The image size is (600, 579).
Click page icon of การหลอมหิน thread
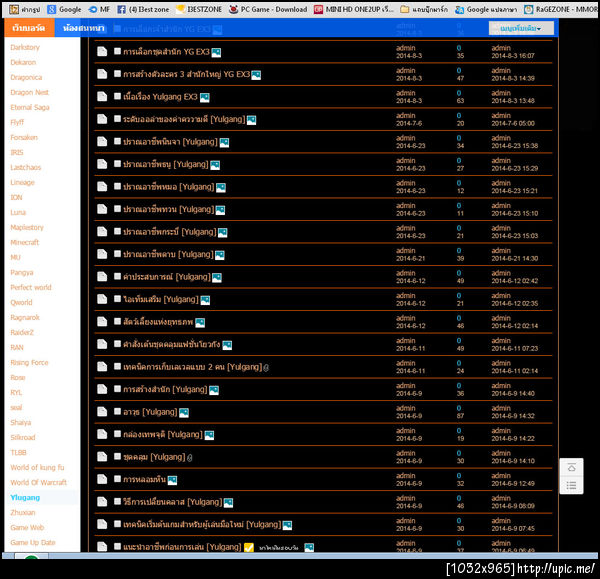pyautogui.click(x=102, y=479)
